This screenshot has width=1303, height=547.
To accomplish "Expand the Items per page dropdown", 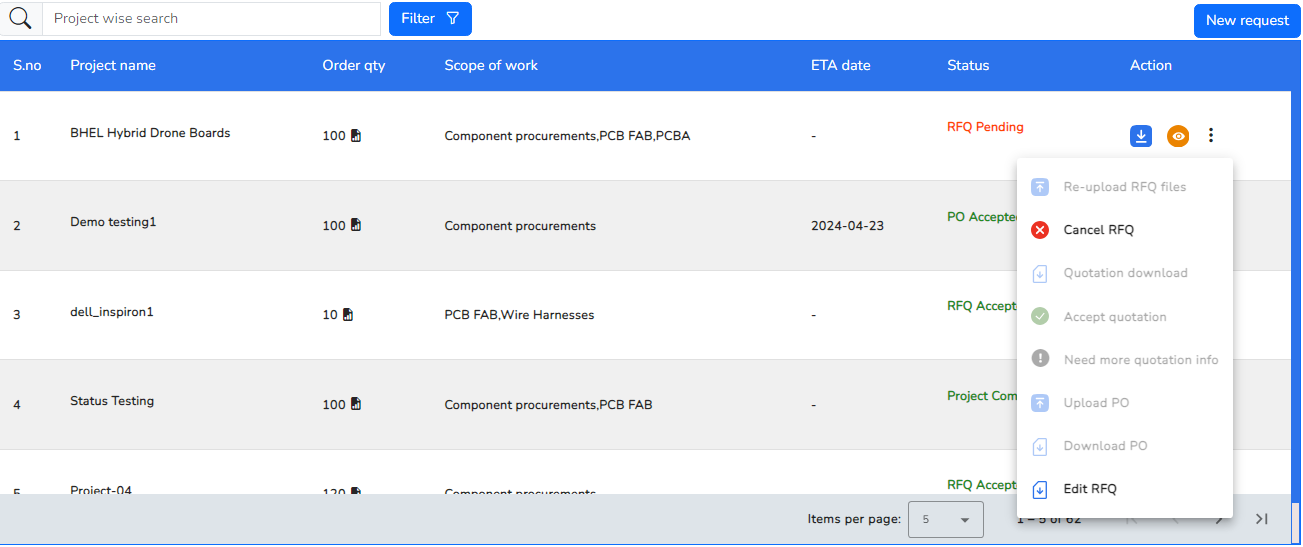I will [x=945, y=520].
